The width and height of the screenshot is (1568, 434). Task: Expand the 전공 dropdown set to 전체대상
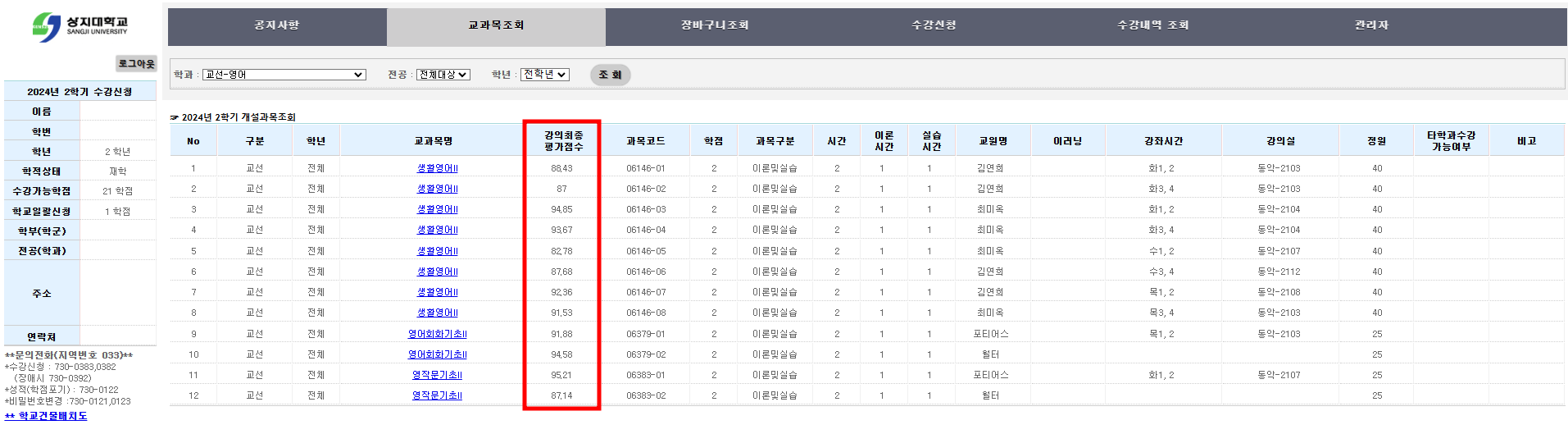(x=443, y=75)
